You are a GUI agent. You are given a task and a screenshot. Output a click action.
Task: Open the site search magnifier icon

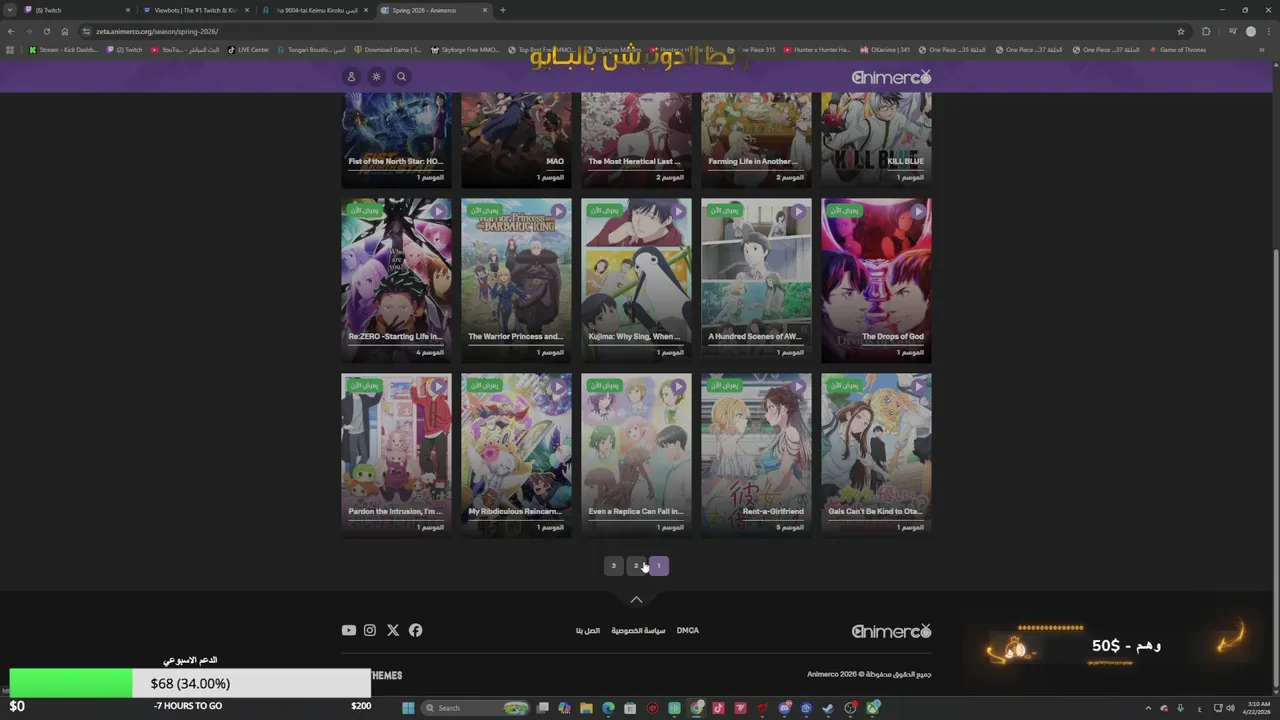(x=401, y=76)
